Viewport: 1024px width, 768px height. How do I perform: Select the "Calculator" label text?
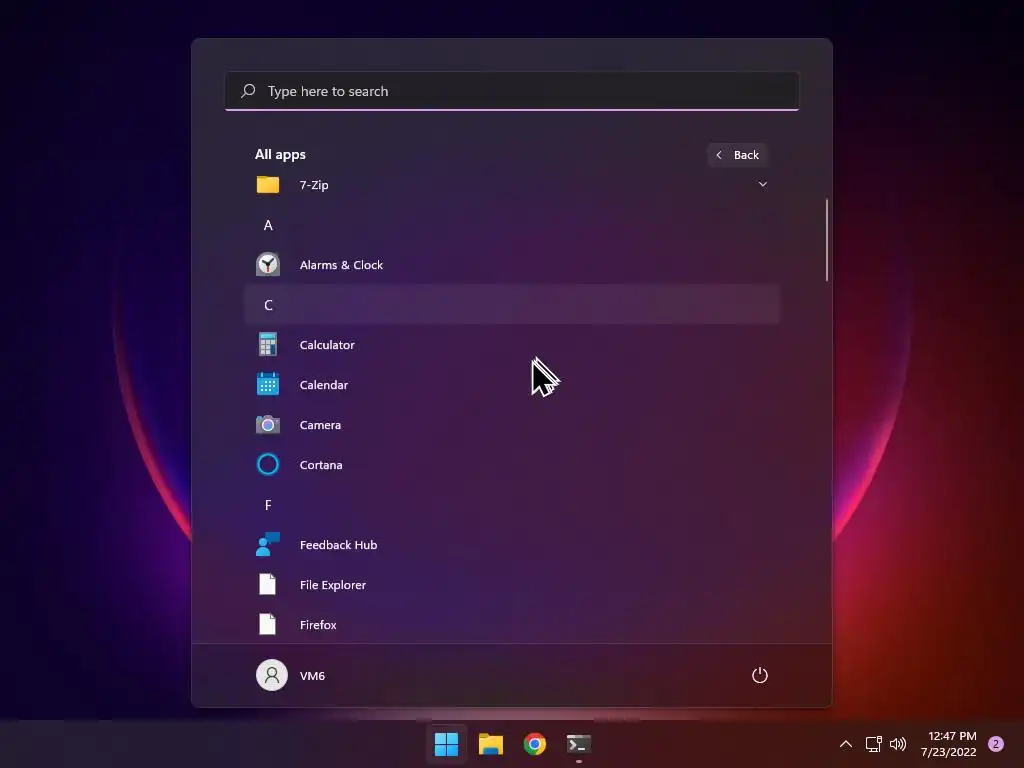pyautogui.click(x=327, y=344)
